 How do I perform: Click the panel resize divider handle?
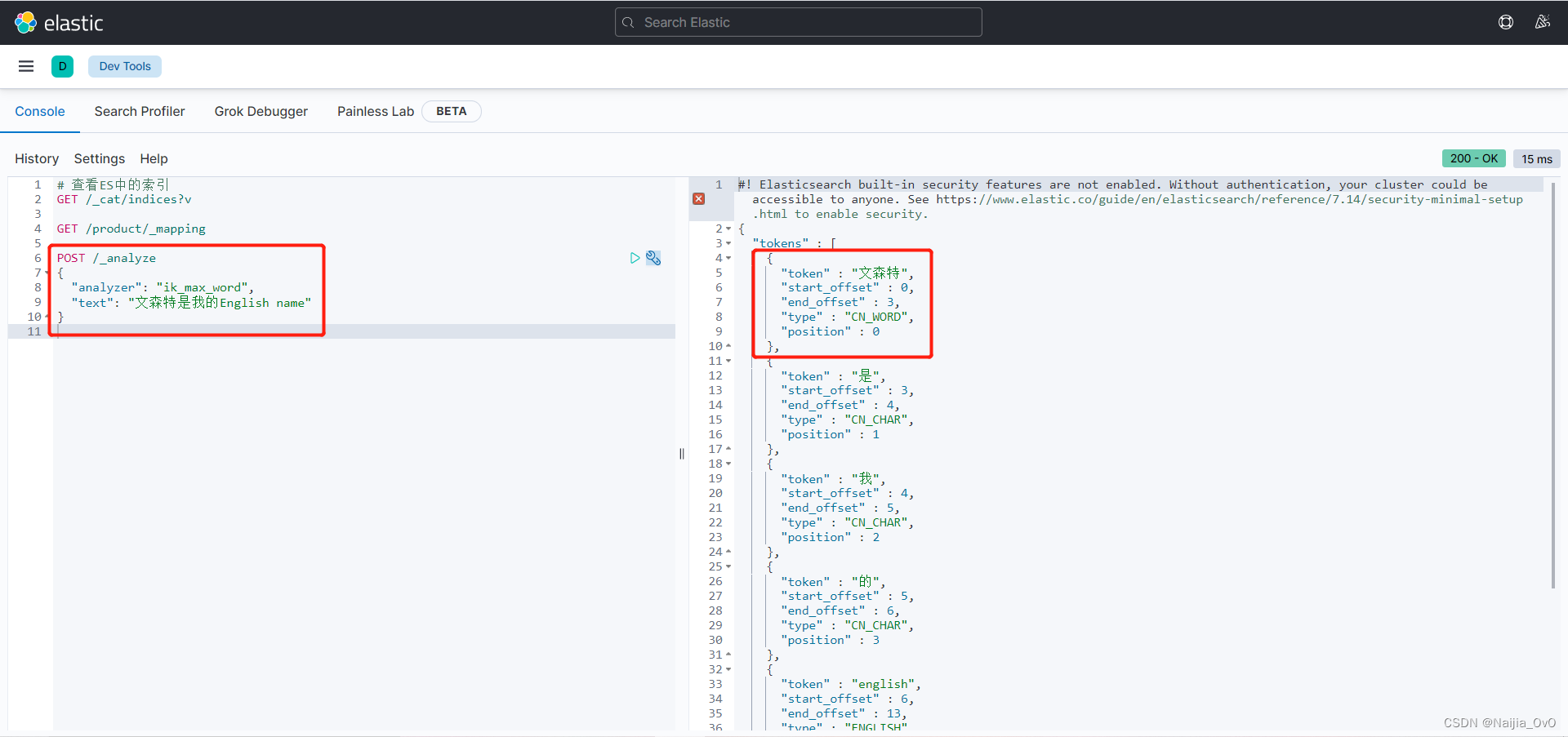682,454
